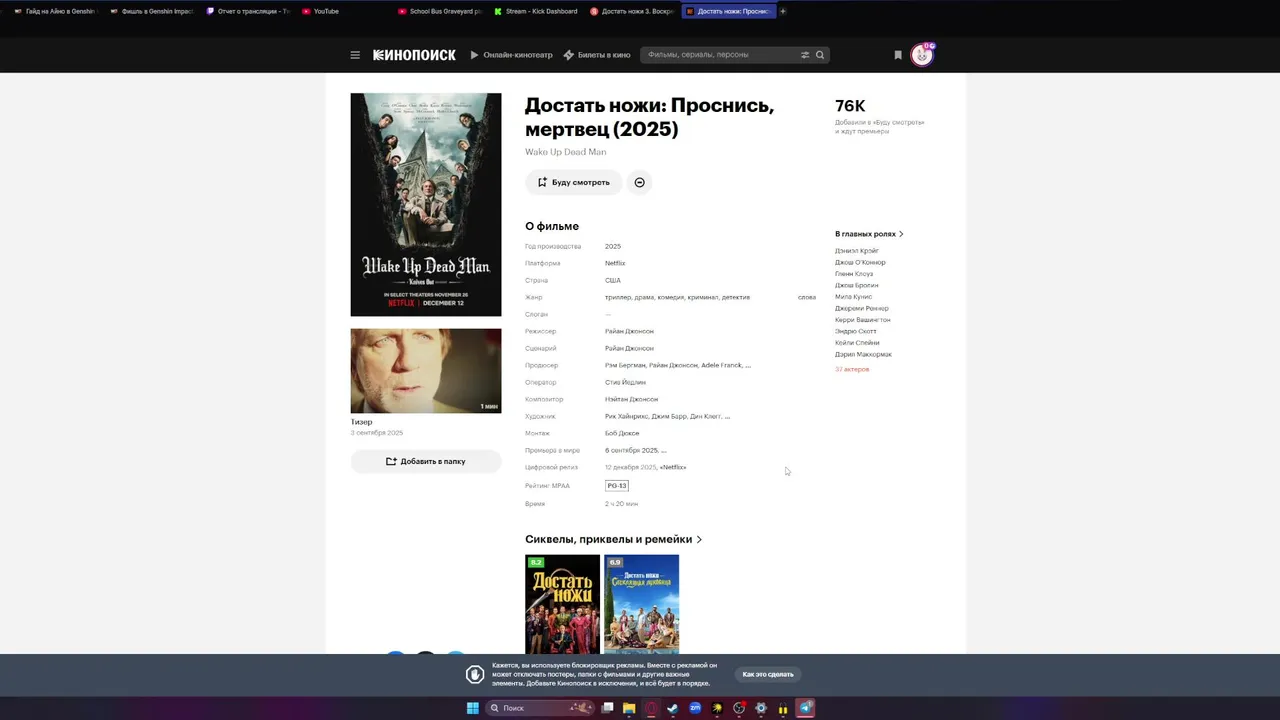Viewport: 1280px width, 720px height.
Task: Switch to Гайд на Айно в Genshin tab
Action: 55,11
